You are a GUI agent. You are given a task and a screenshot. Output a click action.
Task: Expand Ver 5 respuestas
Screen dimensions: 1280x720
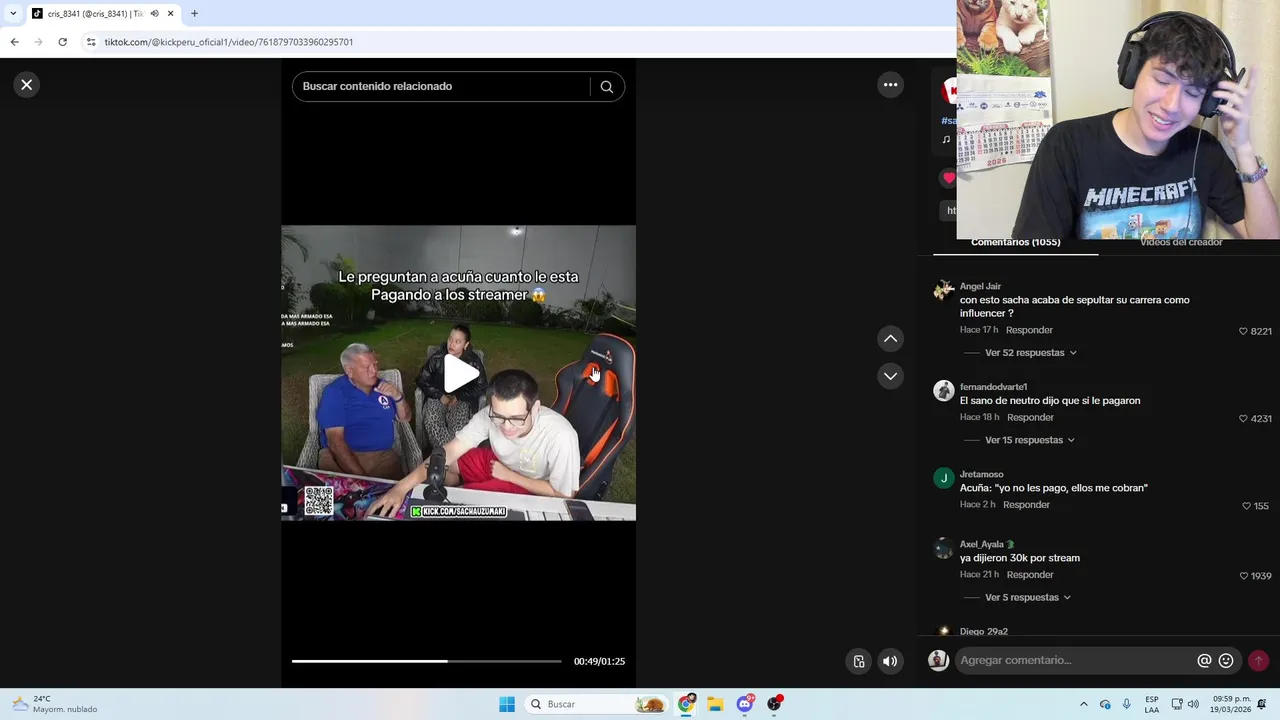click(1027, 598)
